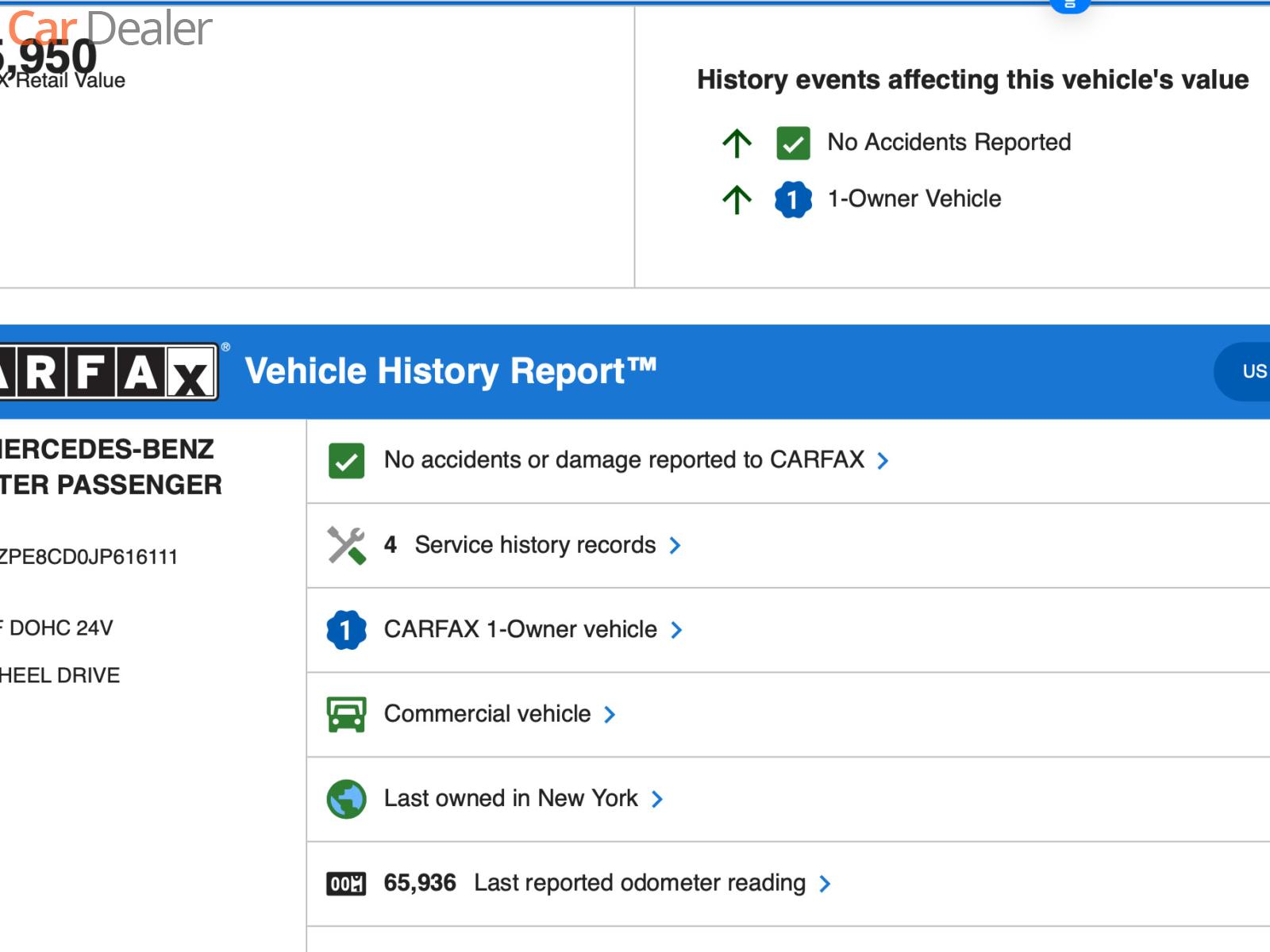The image size is (1270, 952).
Task: Expand the No accidents or damage chevron
Action: point(883,461)
